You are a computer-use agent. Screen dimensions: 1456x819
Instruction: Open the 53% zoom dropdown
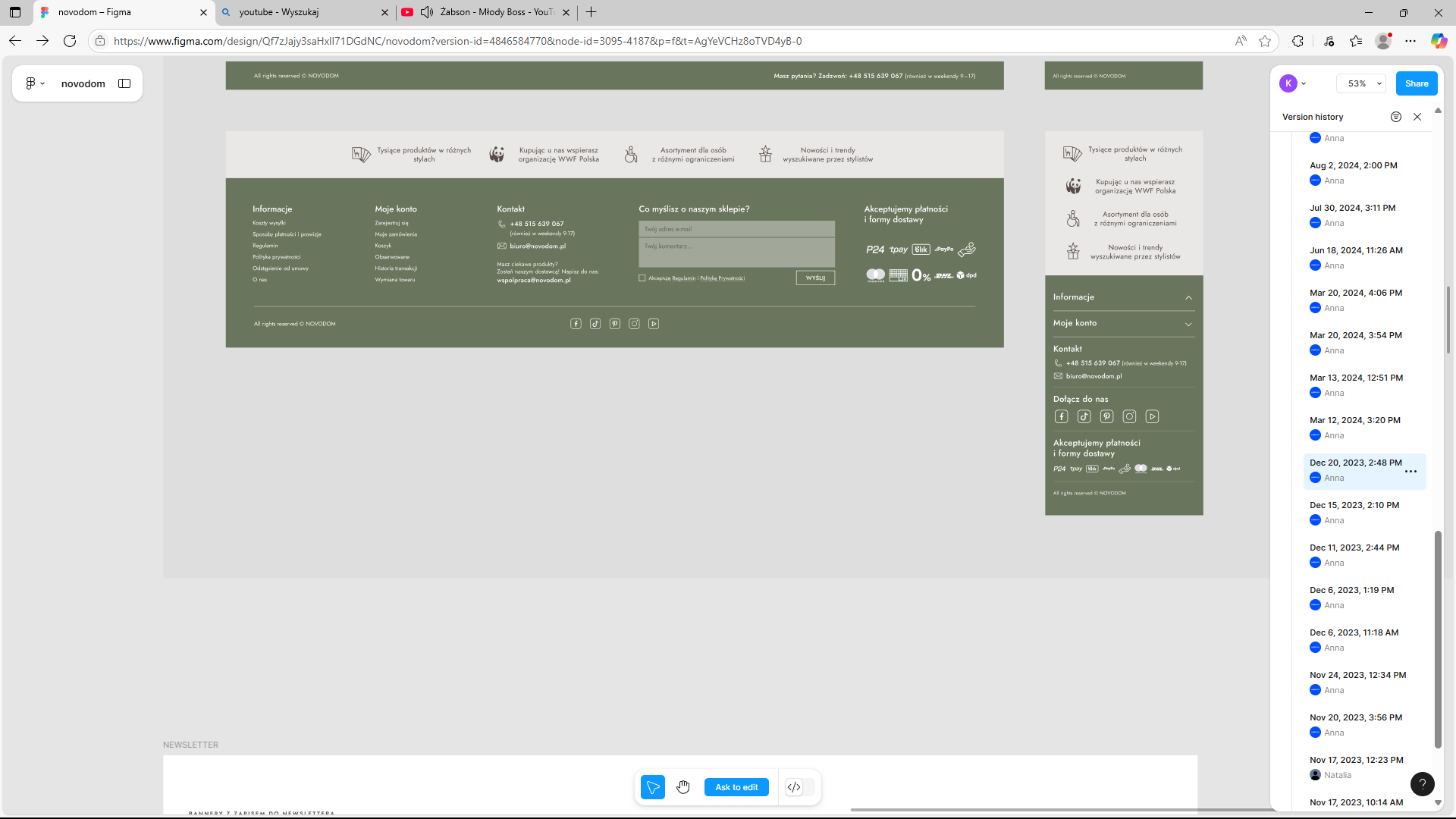click(x=1362, y=83)
